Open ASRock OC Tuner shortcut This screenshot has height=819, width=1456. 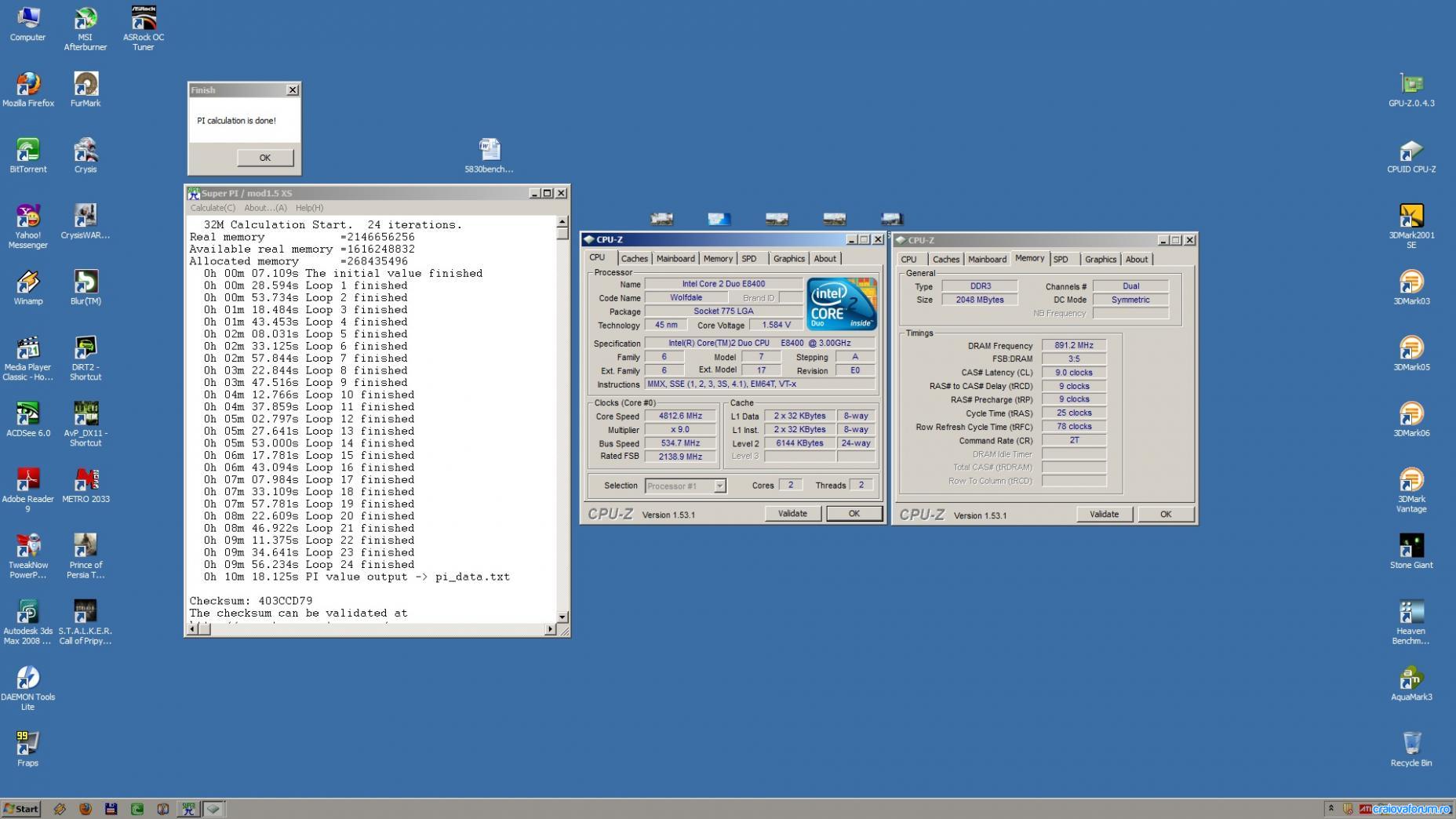144,28
